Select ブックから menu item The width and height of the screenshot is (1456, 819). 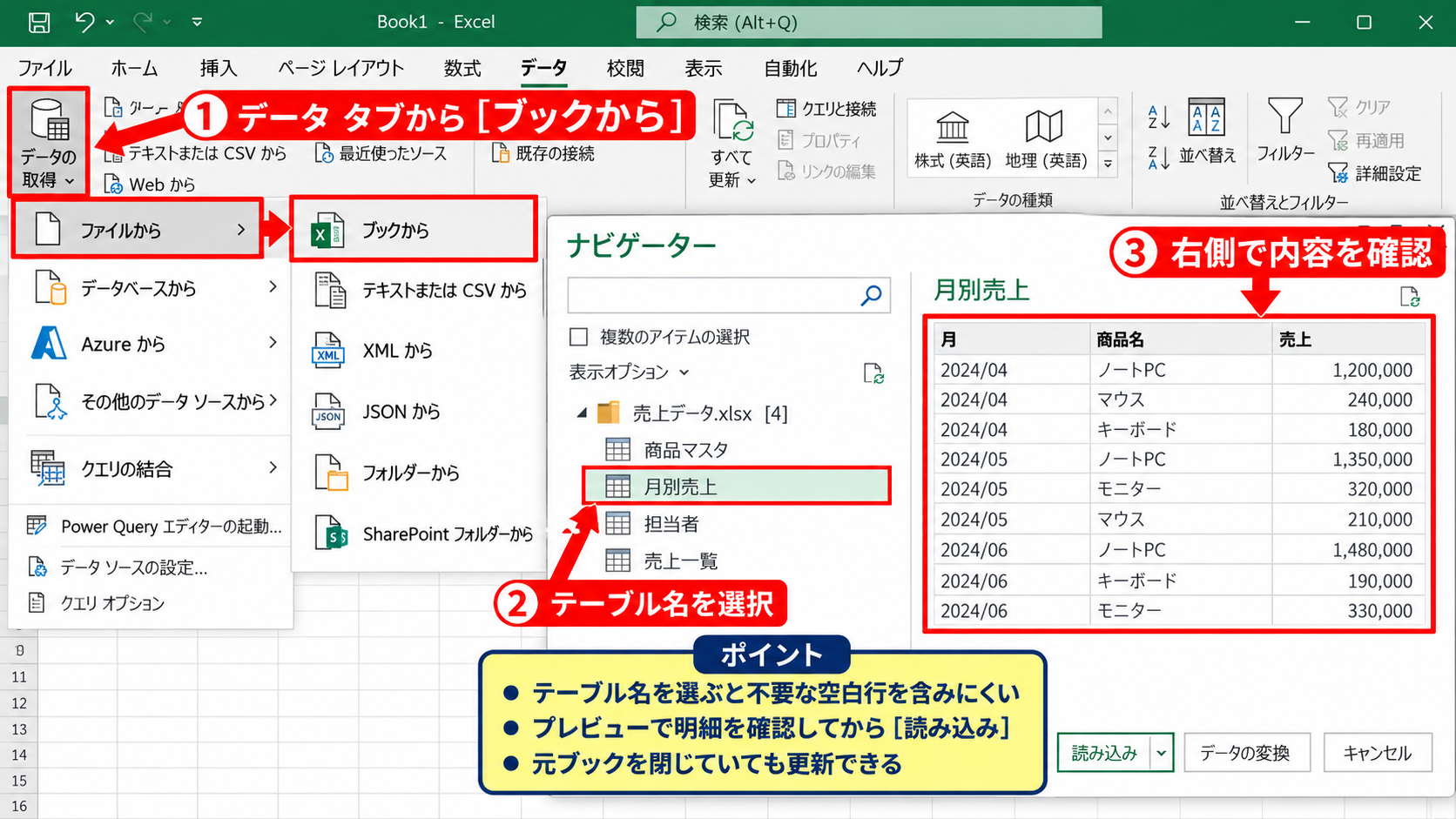point(414,230)
